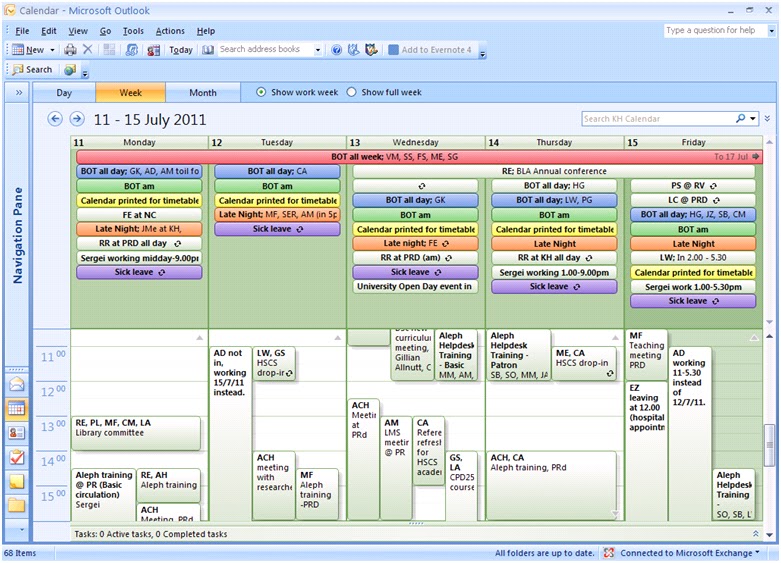The image size is (781, 563).
Task: Open Tasks icon in navigation pane
Action: tap(16, 457)
